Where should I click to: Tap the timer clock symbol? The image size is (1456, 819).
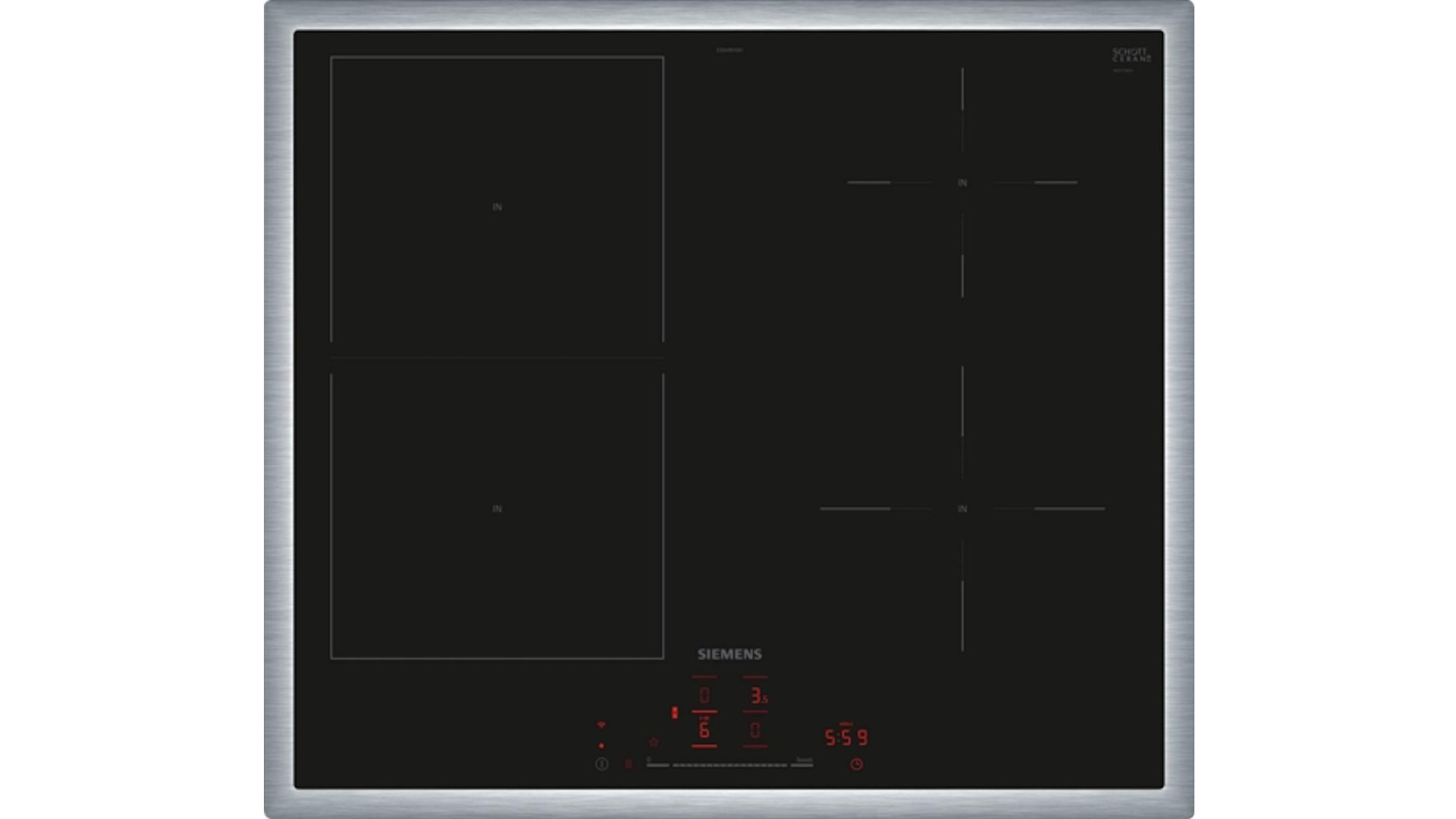(856, 764)
